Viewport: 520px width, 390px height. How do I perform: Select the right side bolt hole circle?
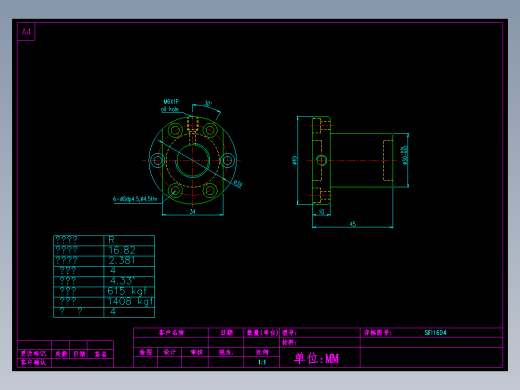point(228,160)
